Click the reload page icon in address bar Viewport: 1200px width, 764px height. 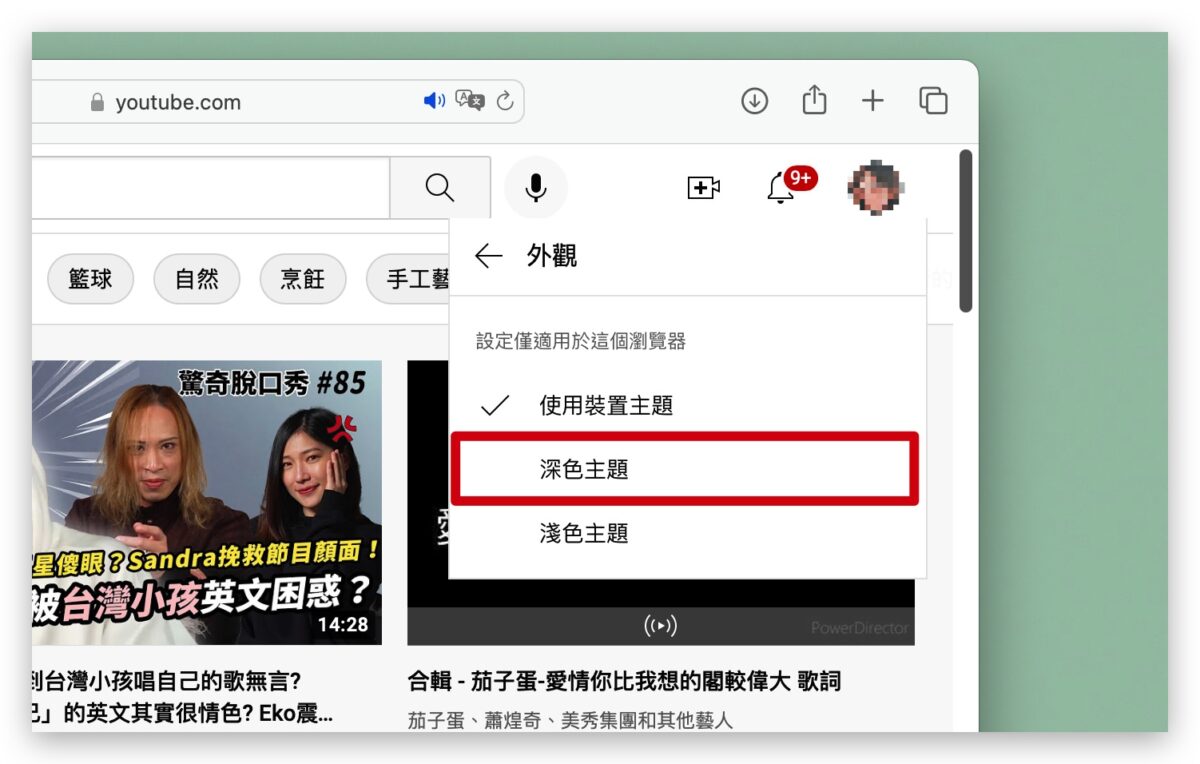tap(505, 101)
